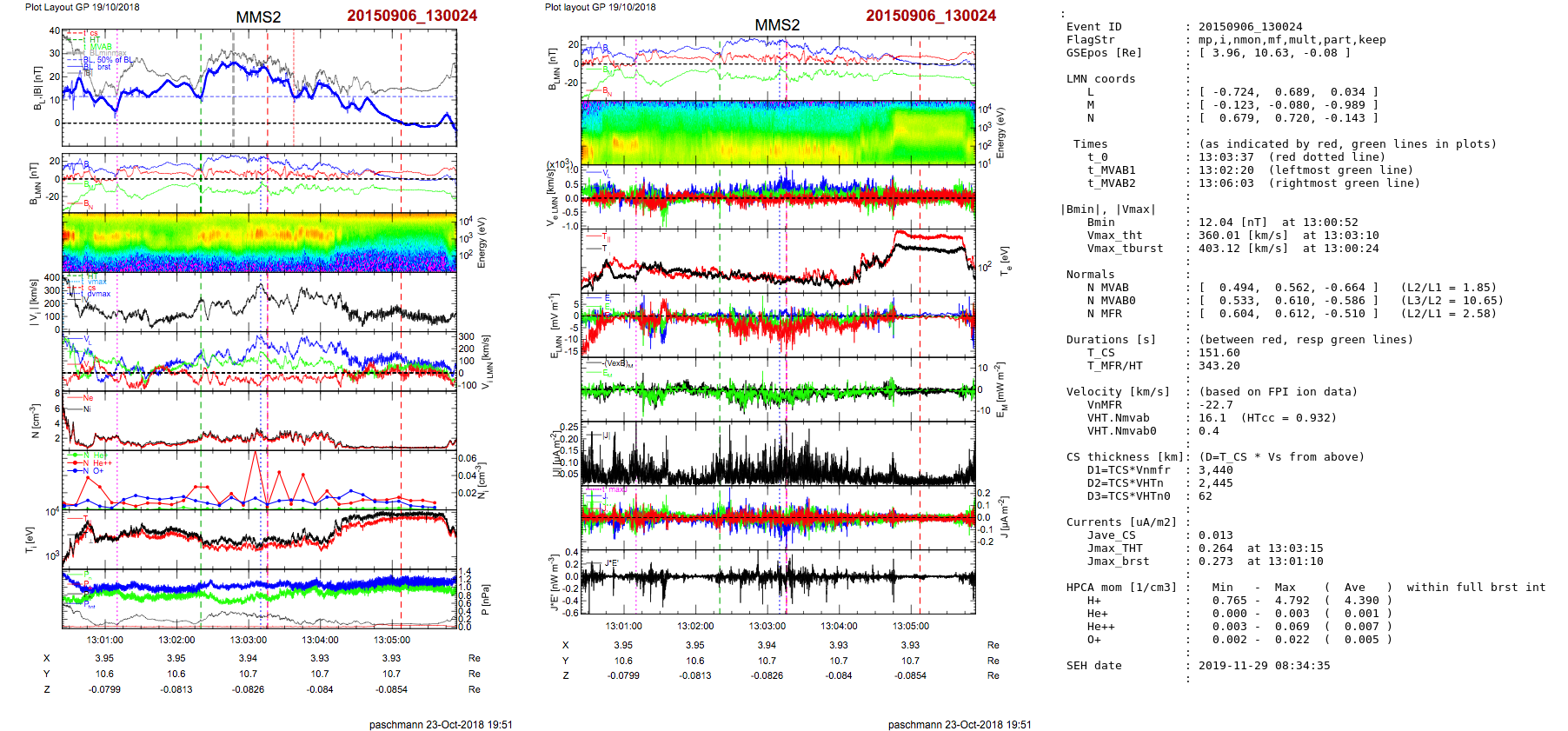Select the L vector '[ -0.724, 0.689, 0.034 ]'
Image resolution: width=1568 pixels, height=731 pixels.
1288,92
